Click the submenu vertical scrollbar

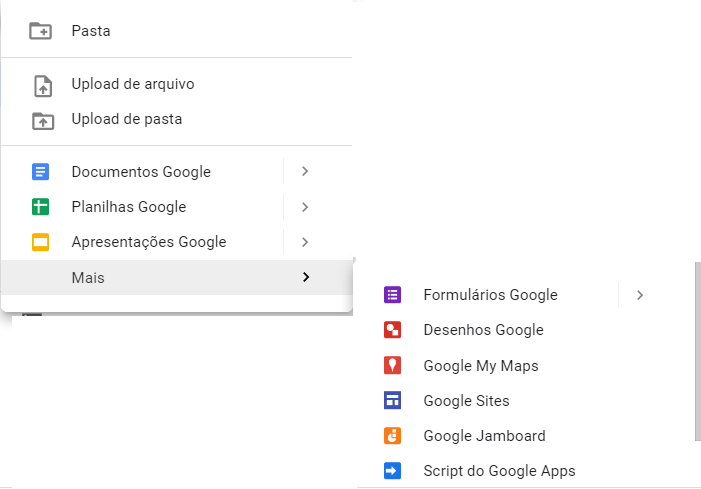698,351
